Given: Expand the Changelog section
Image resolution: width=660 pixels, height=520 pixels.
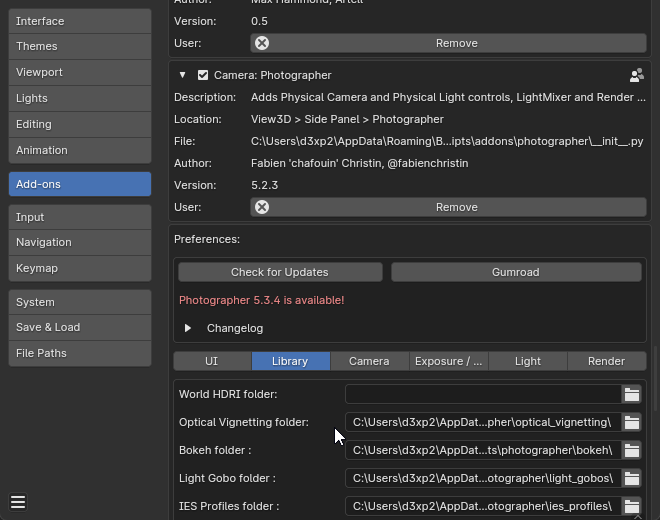Looking at the screenshot, I should tap(188, 328).
